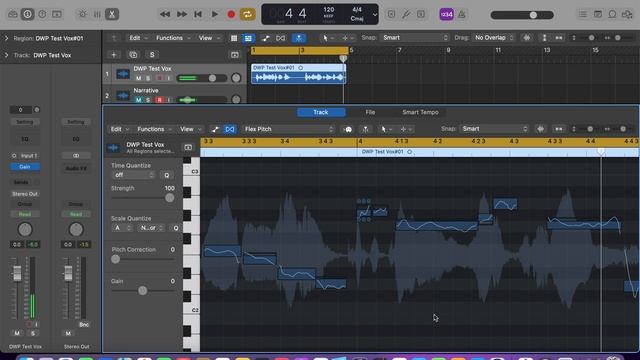Open the Time Quantize off dropdown

133,175
